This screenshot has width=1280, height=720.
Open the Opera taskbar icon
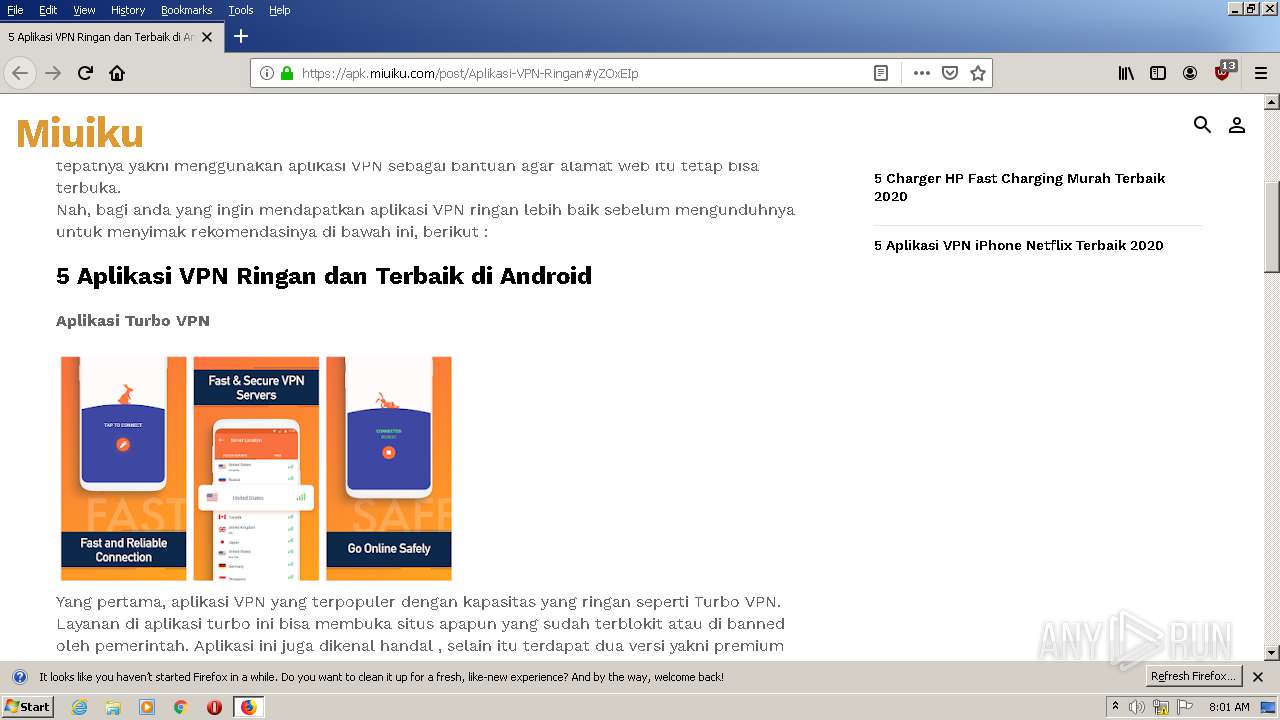pyautogui.click(x=214, y=707)
